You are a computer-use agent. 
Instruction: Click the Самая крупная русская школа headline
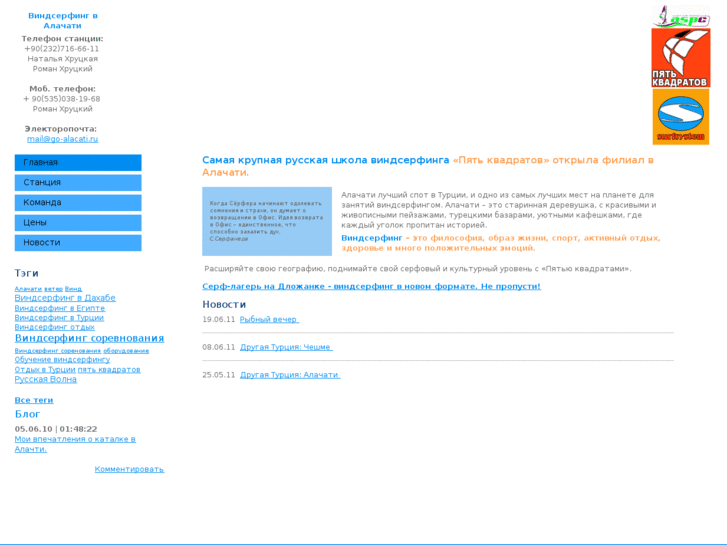coord(428,166)
